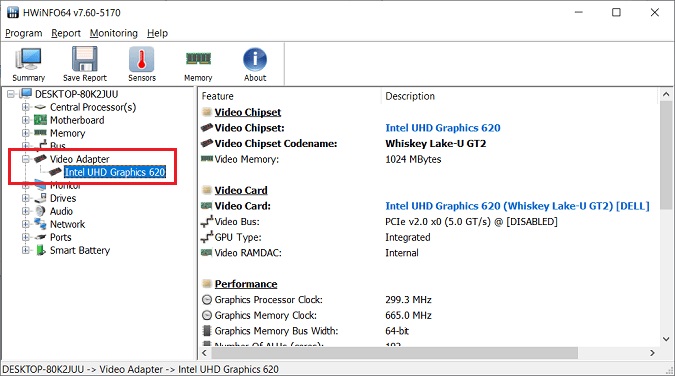Image resolution: width=675 pixels, height=376 pixels.
Task: Click the horizontal scrollbar right arrow
Action: point(652,353)
